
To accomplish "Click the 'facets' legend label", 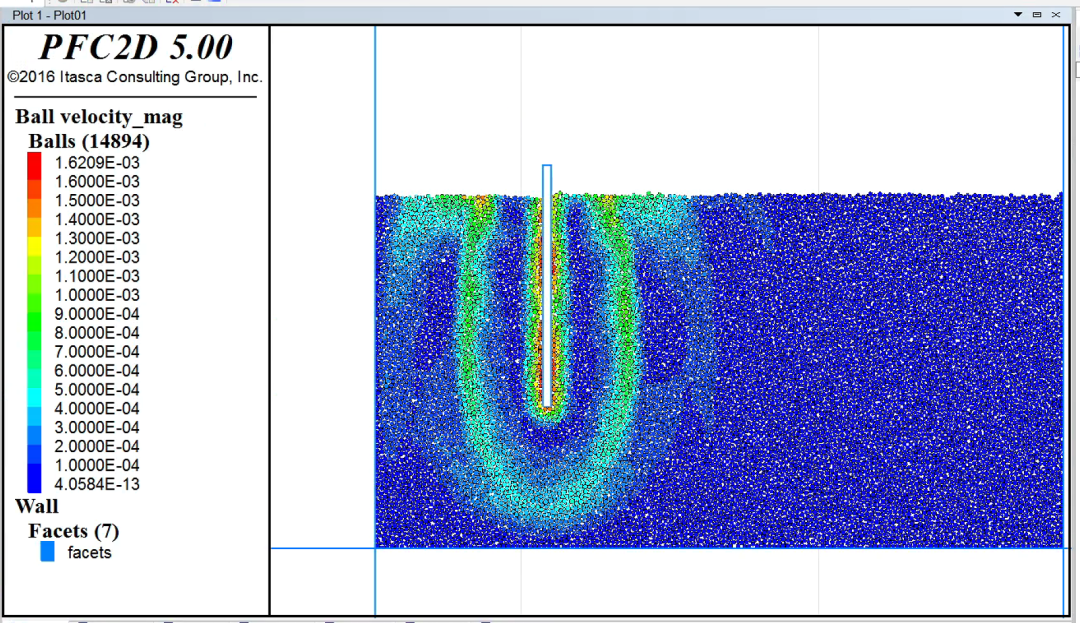I will coord(90,553).
